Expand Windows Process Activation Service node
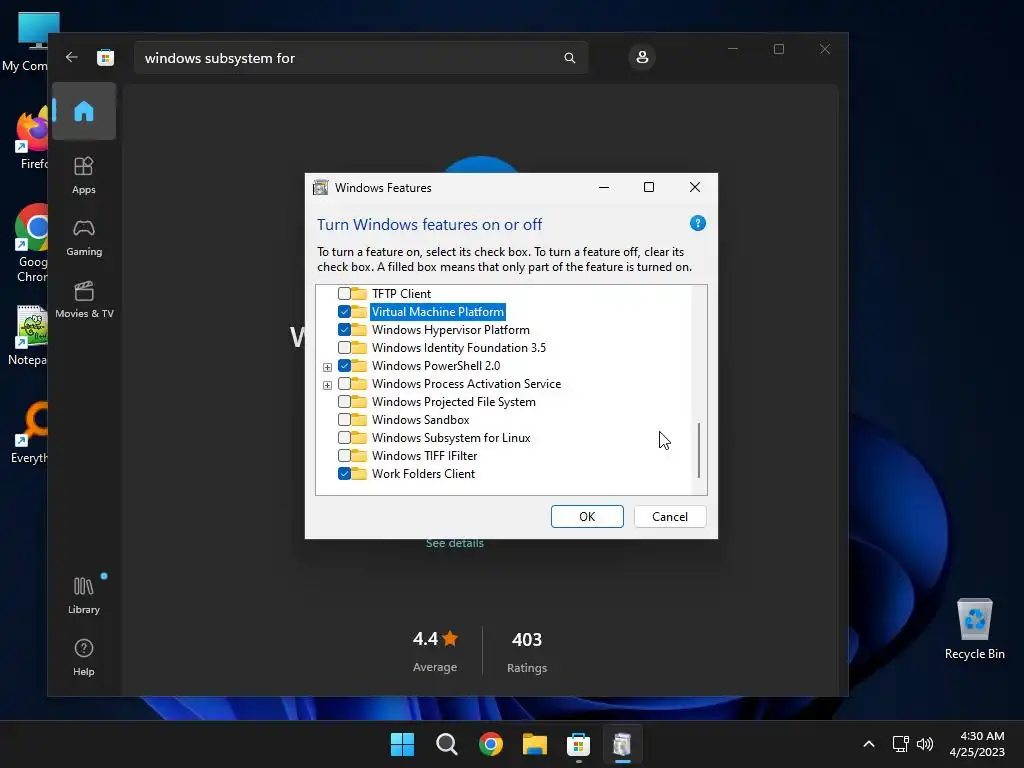Image resolution: width=1024 pixels, height=768 pixels. (x=327, y=385)
